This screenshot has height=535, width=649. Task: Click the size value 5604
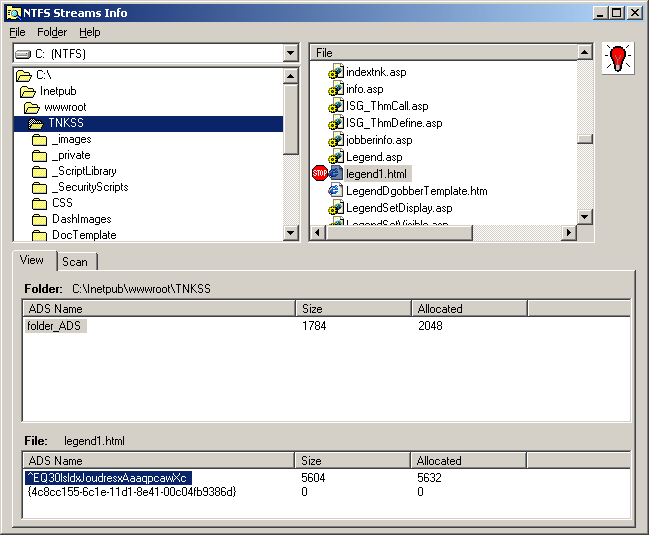(313, 478)
